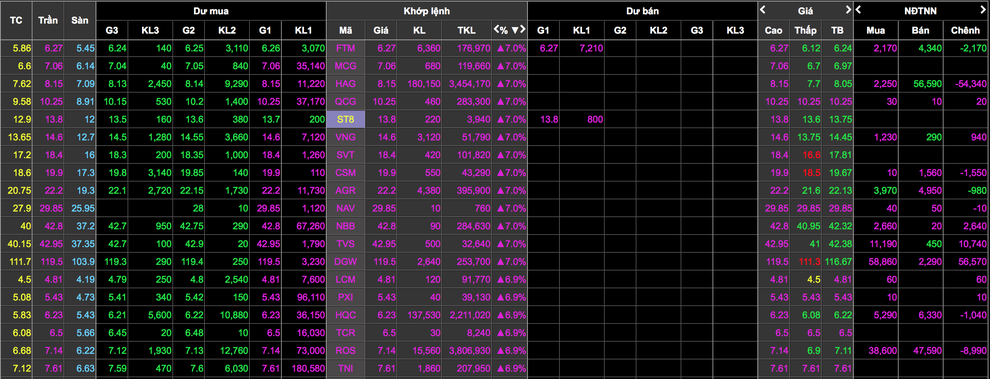
Task: Select the HAG stock symbol
Action: tap(345, 83)
